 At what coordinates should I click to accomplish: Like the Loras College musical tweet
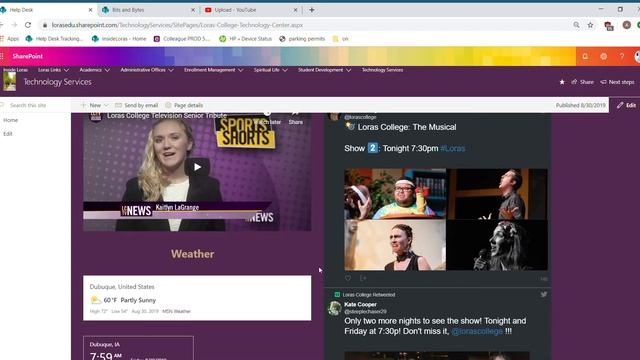[348, 278]
